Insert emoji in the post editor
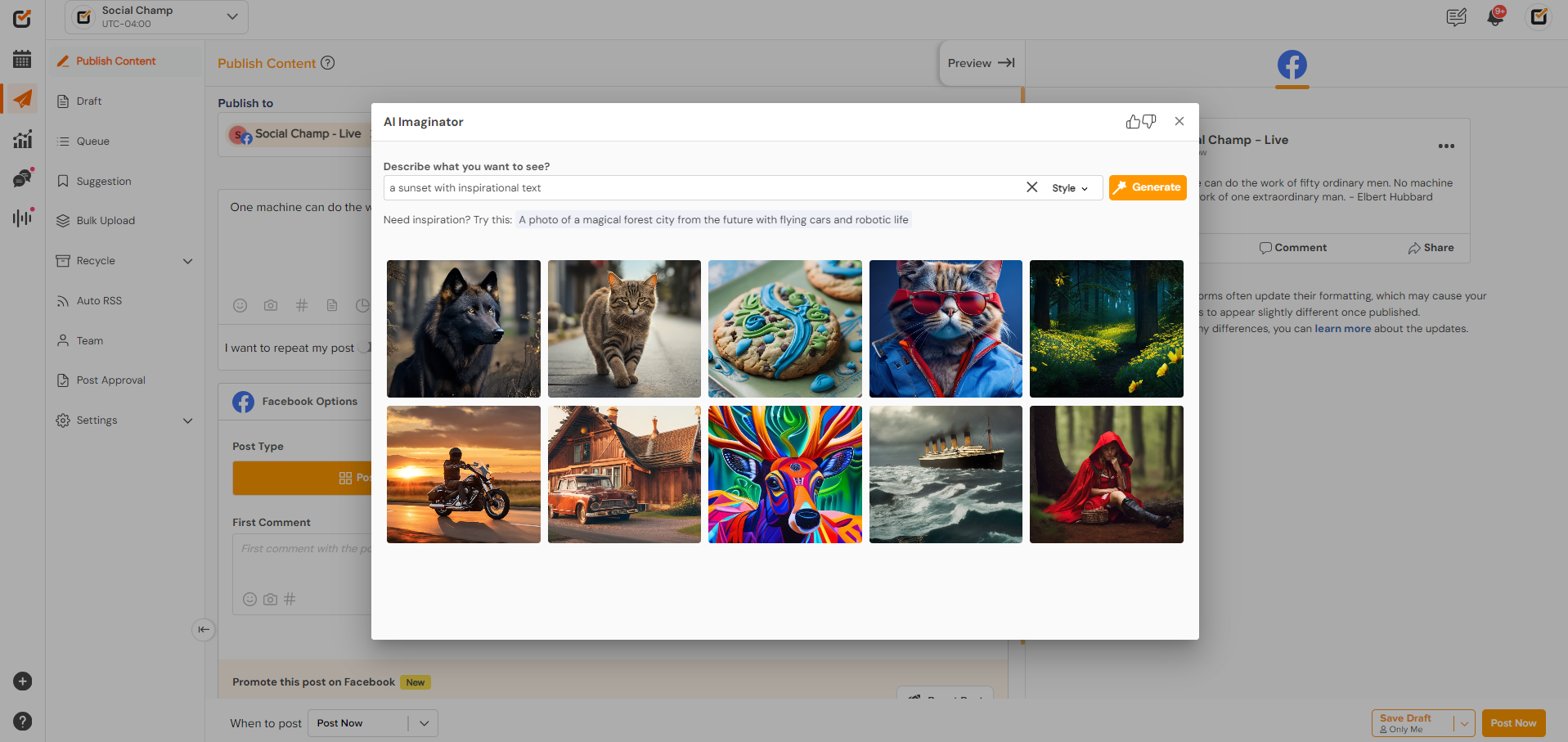The width and height of the screenshot is (1568, 742). tap(240, 305)
